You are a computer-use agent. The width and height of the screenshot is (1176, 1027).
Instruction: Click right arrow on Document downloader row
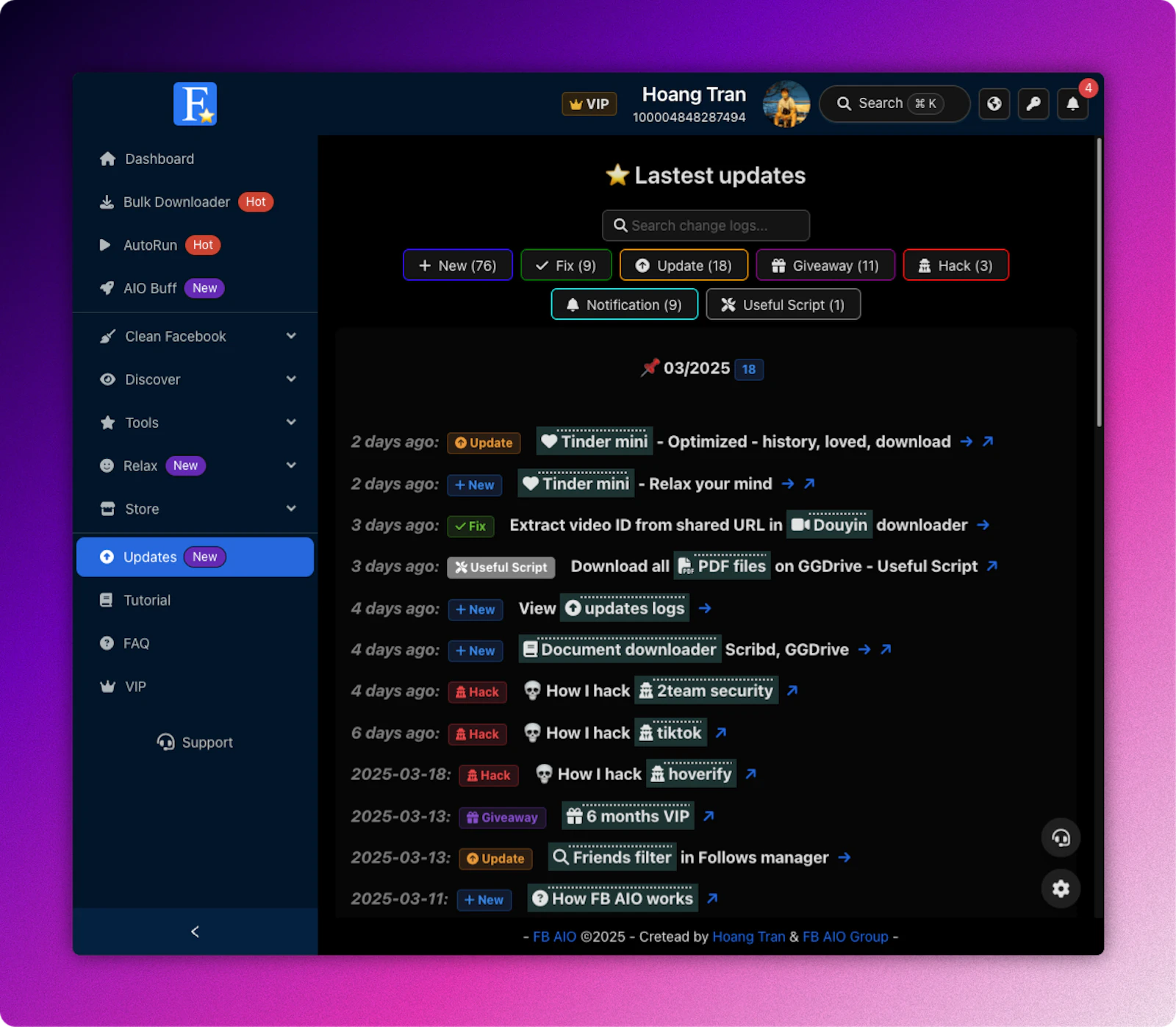[864, 649]
